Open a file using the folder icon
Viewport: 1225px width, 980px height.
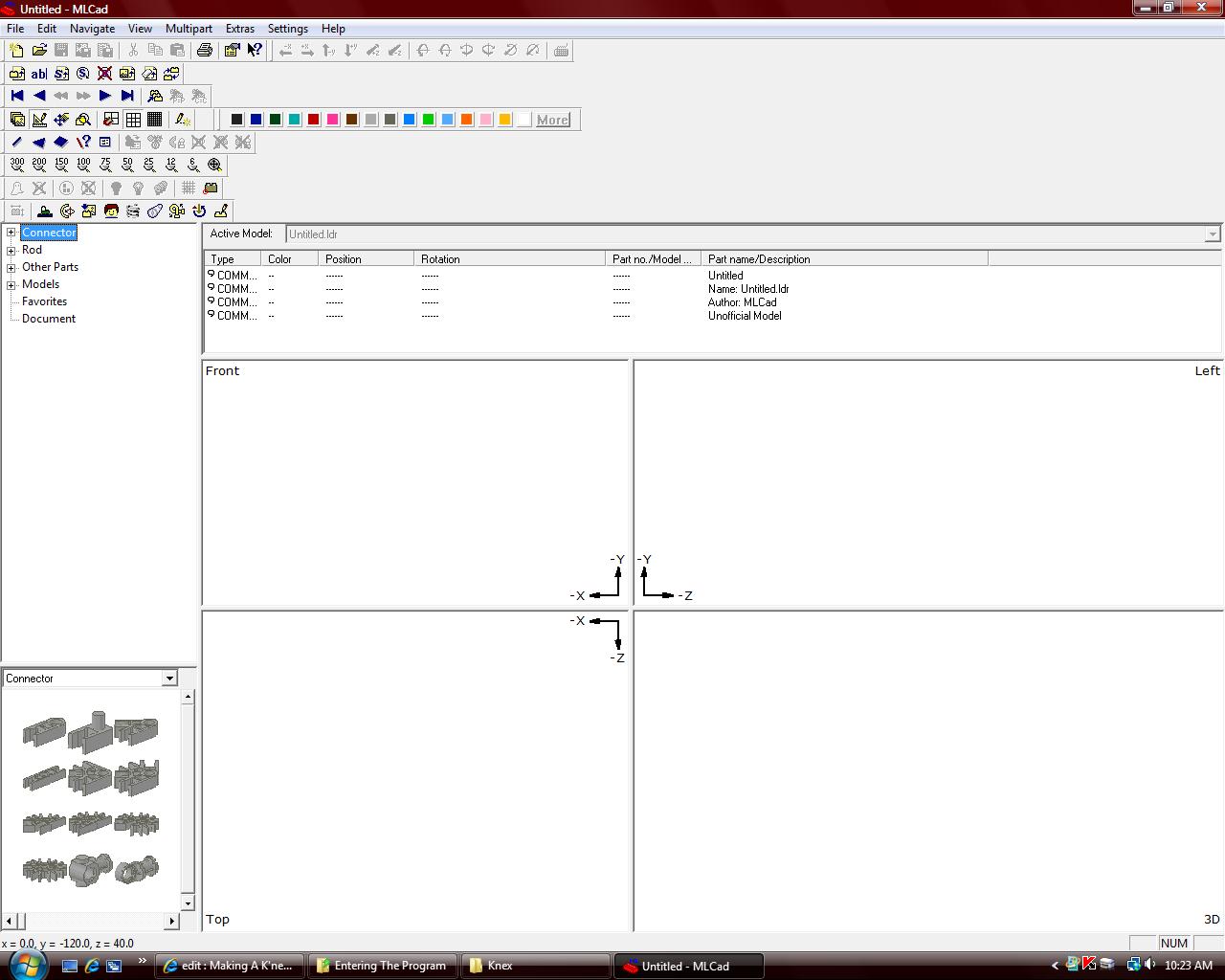pyautogui.click(x=39, y=51)
